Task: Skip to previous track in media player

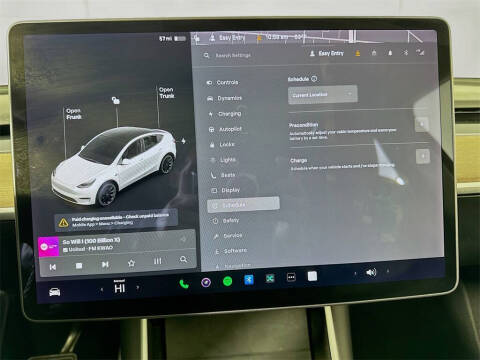Action: point(53,267)
